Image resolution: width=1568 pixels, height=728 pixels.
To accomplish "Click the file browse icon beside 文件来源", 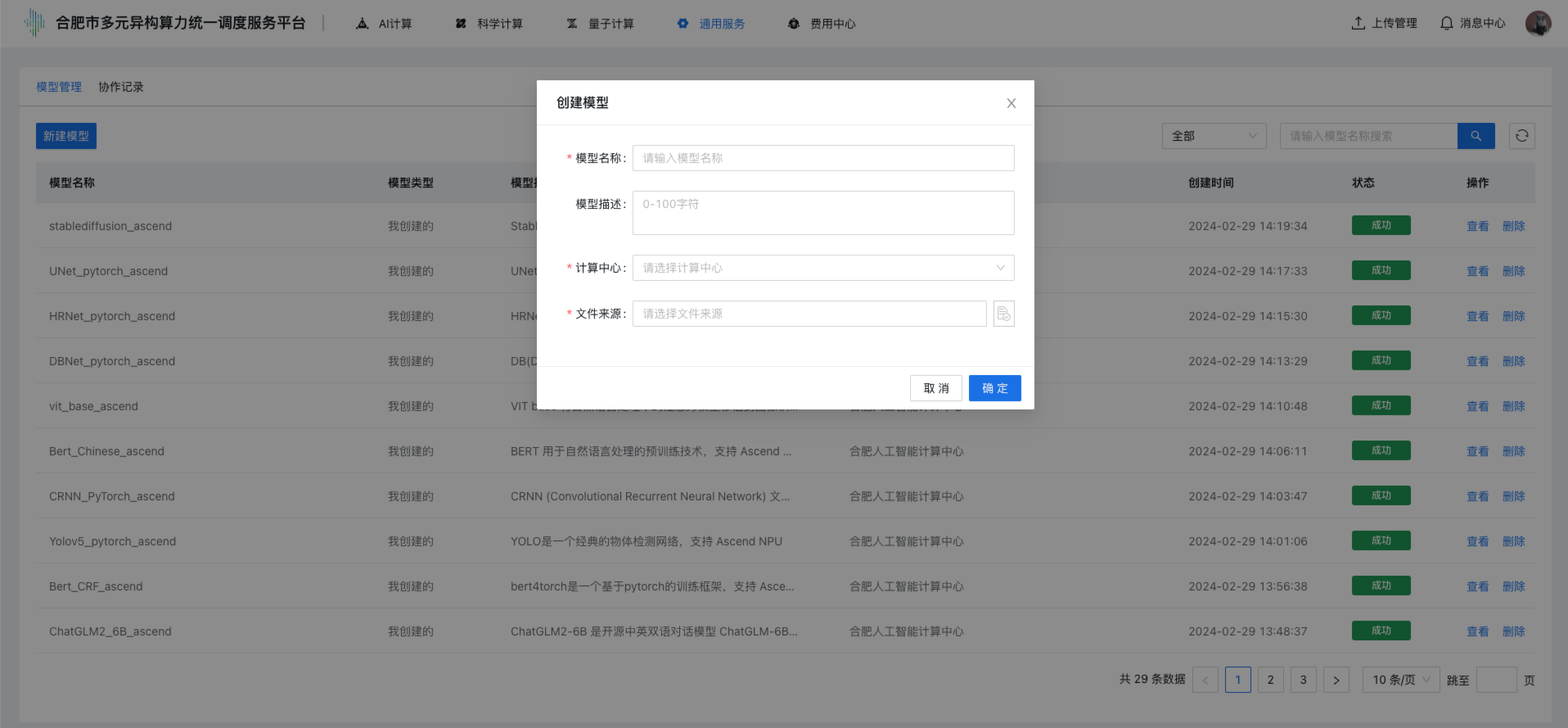I will click(x=1003, y=314).
